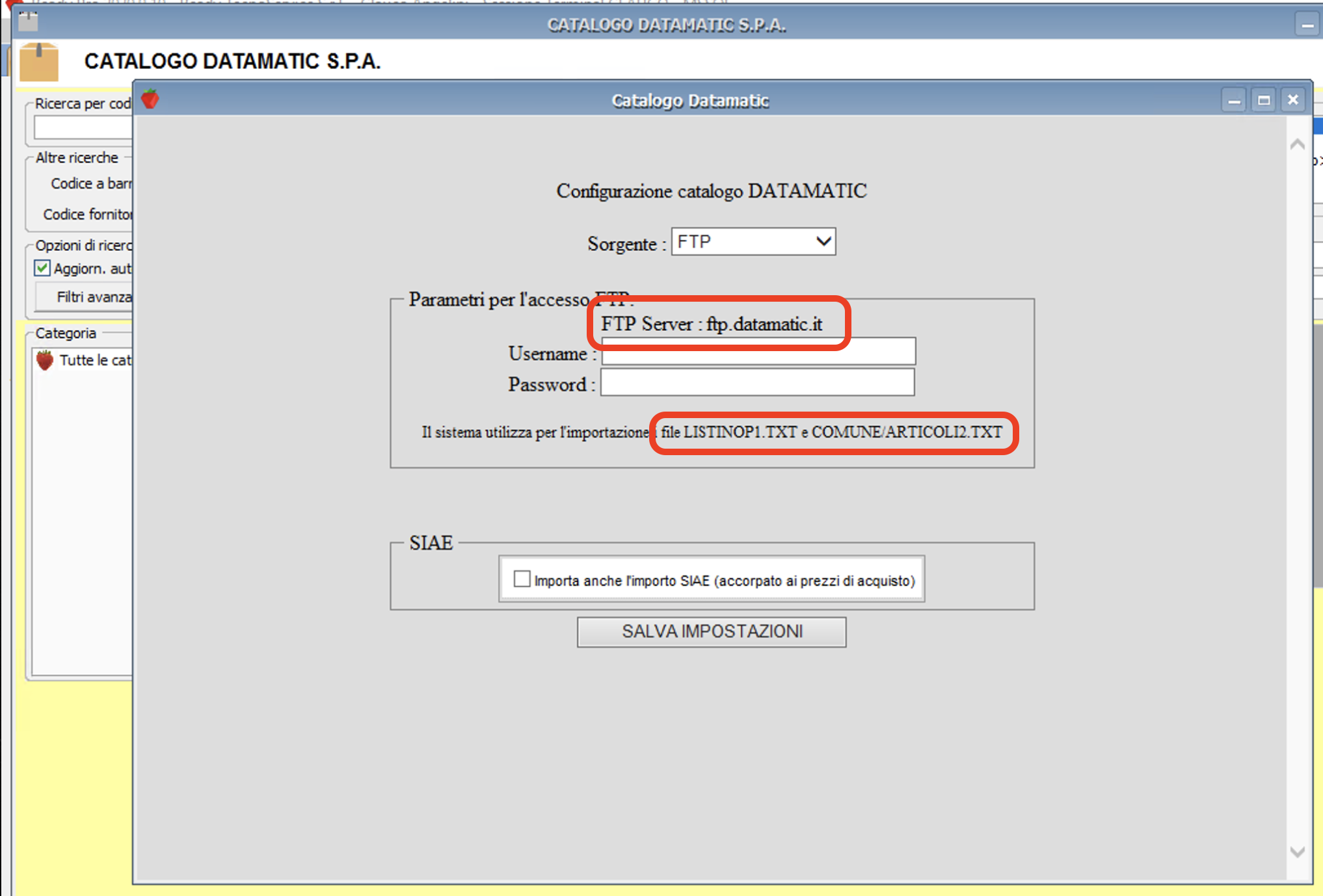
Task: Click the Codice fornitore label in Altre ricerche
Action: [x=88, y=215]
